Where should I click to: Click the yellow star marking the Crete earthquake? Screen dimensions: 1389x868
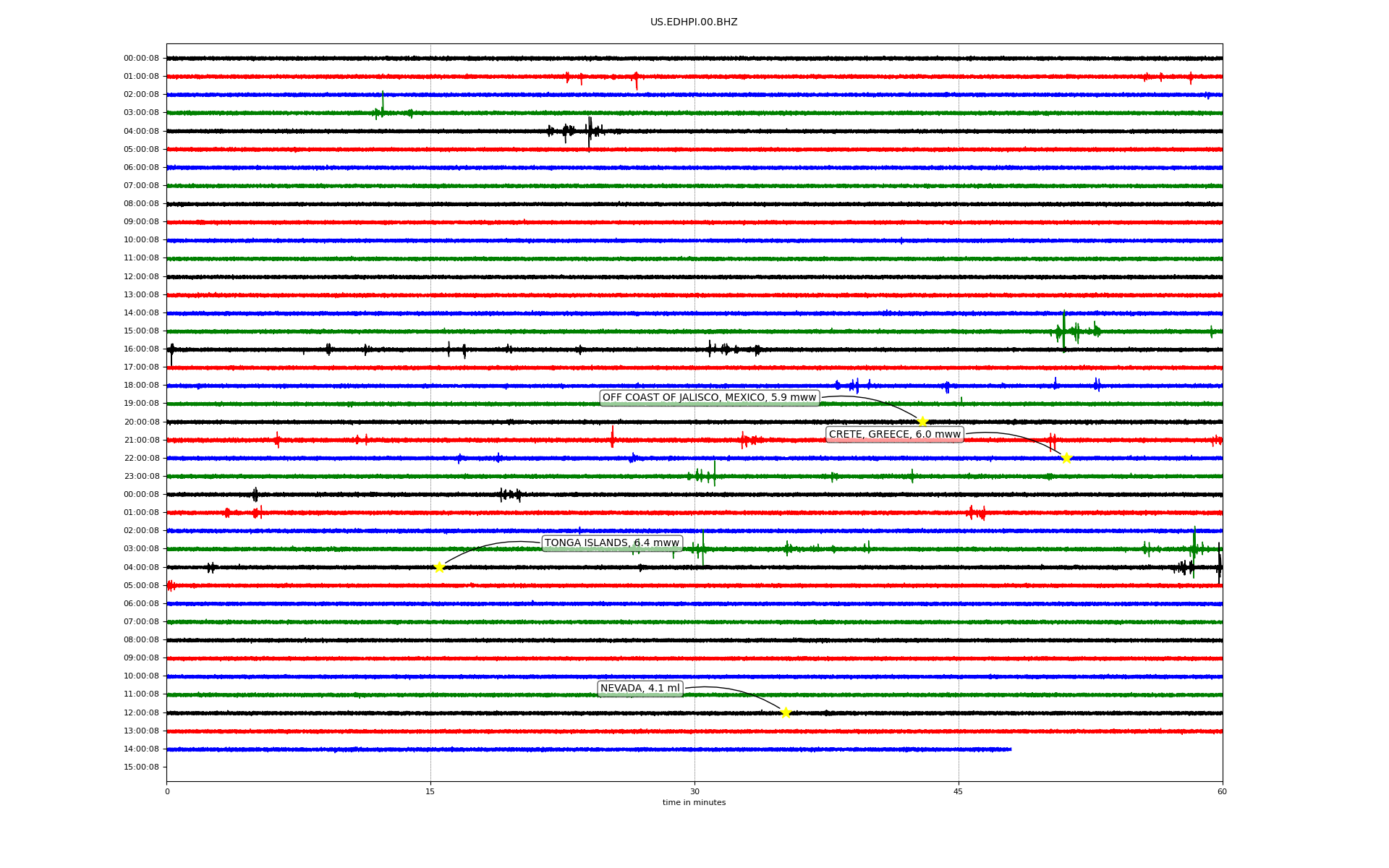1066,458
